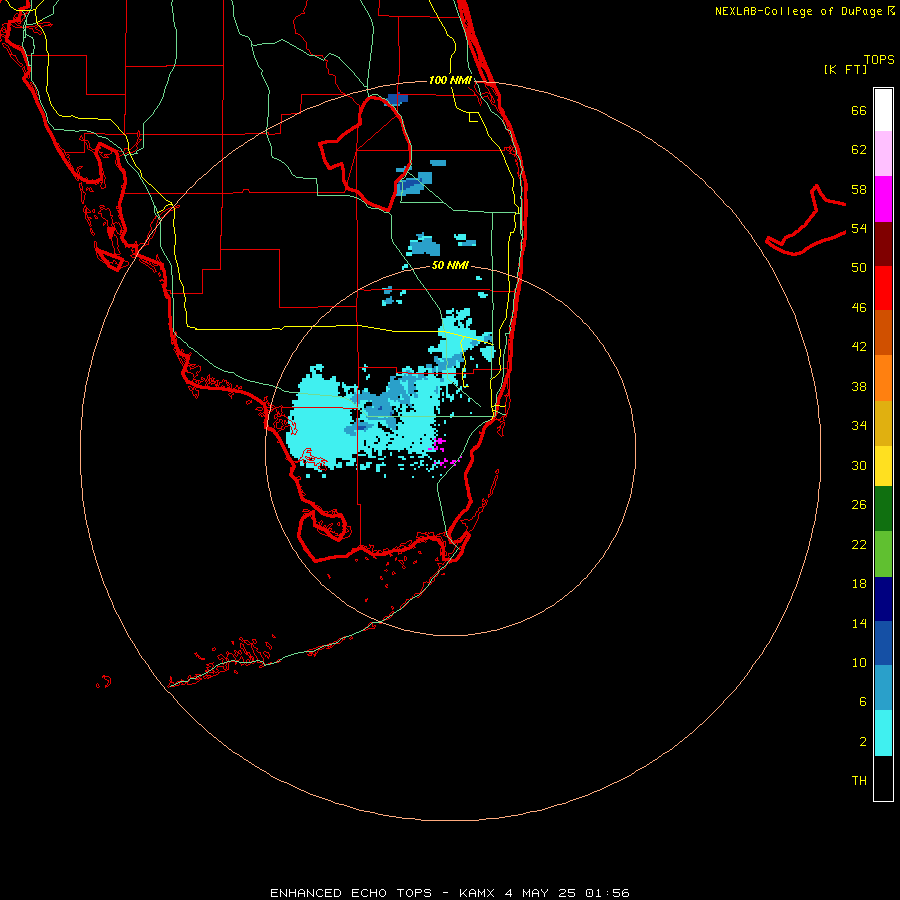Click the legend value 26
Screen dimensions: 900x900
coord(859,505)
